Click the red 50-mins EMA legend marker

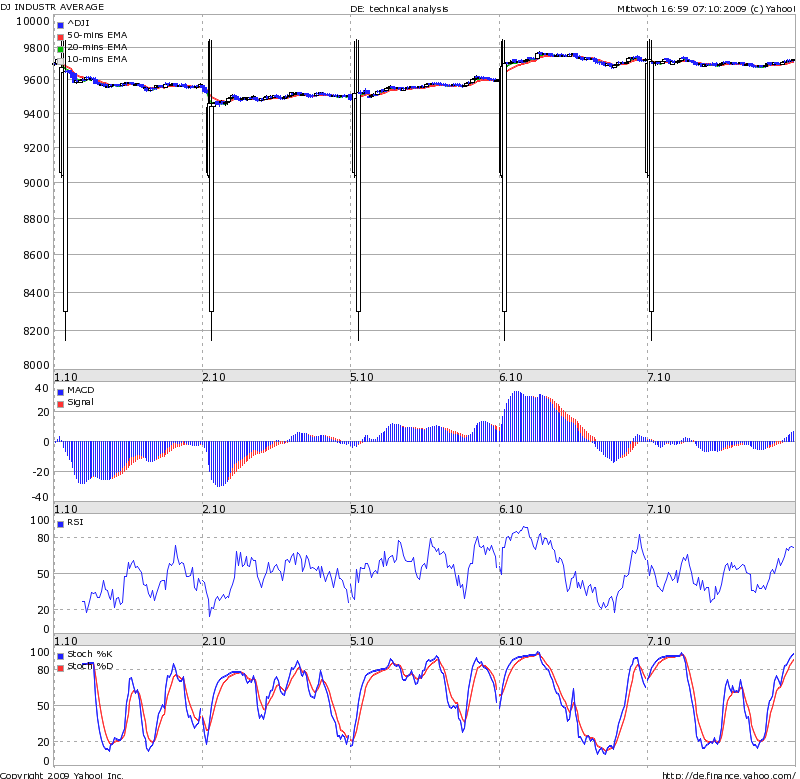[x=61, y=36]
